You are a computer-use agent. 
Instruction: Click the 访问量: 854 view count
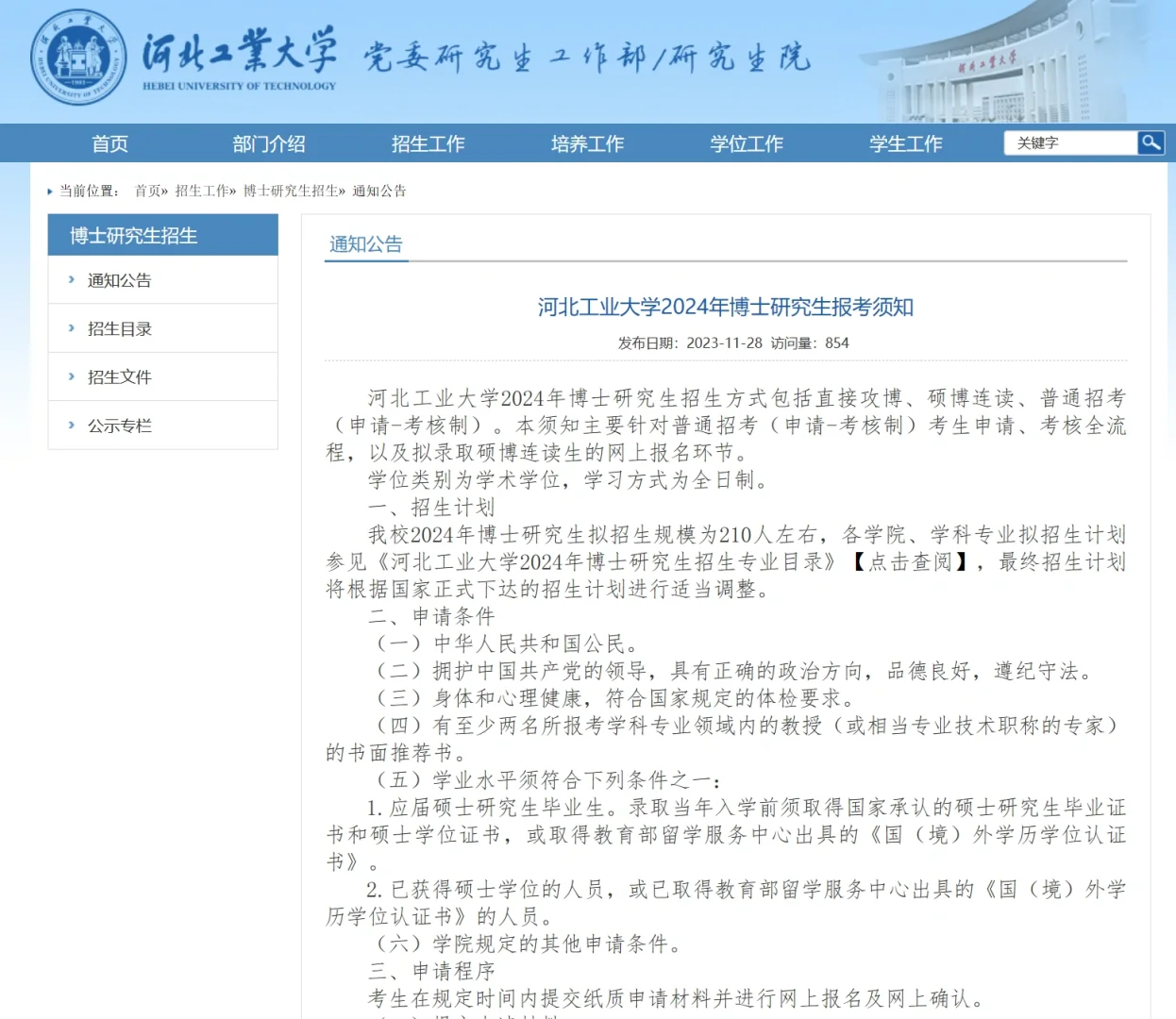pyautogui.click(x=810, y=342)
